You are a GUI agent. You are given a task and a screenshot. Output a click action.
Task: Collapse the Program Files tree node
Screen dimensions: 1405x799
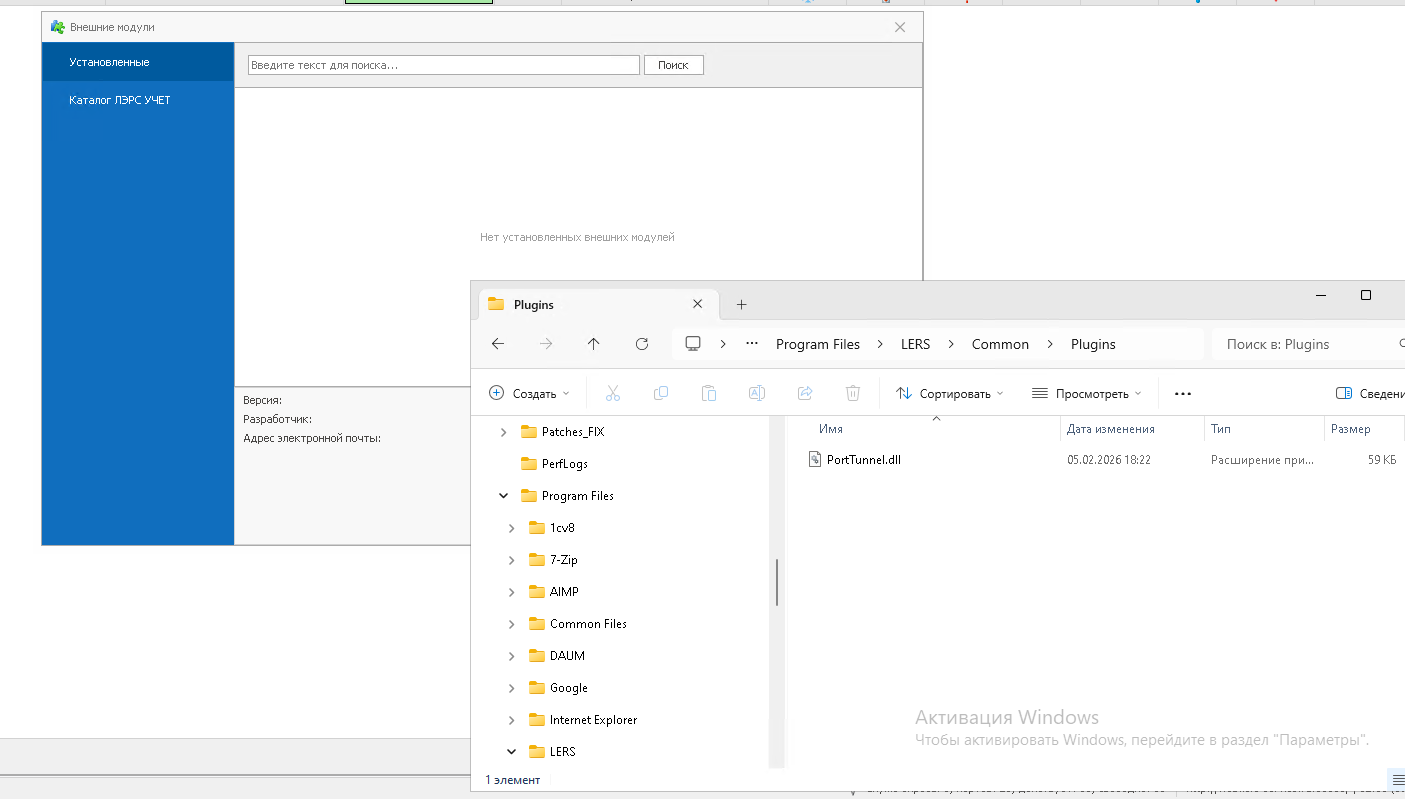pyautogui.click(x=503, y=496)
